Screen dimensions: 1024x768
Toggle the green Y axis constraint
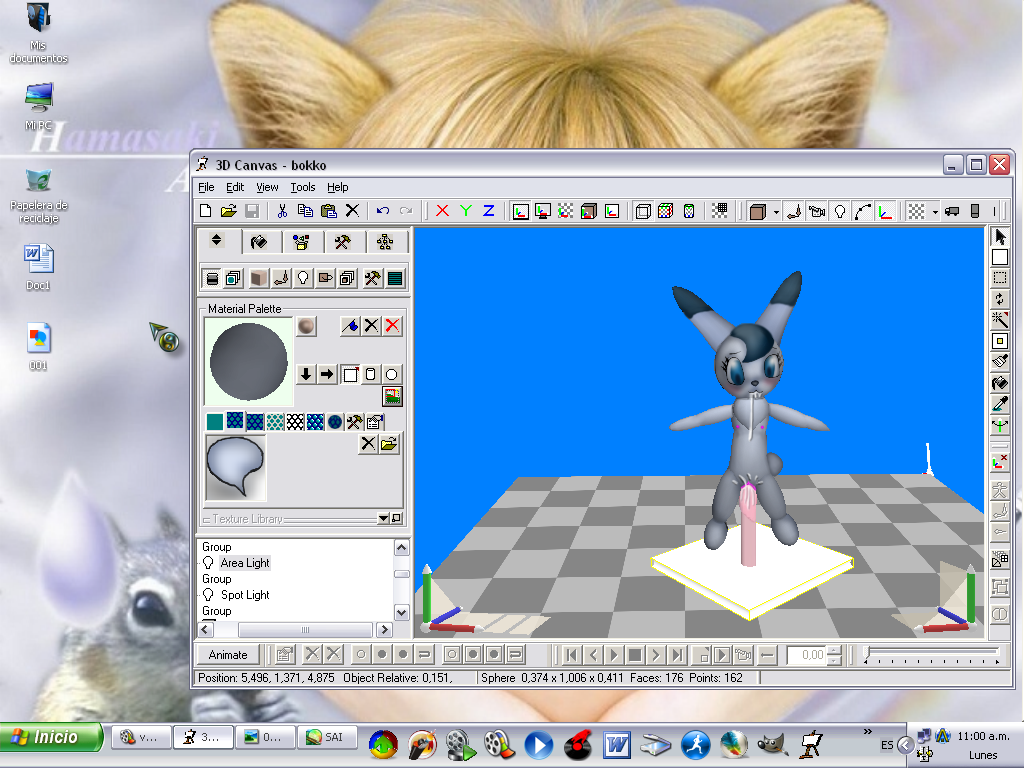coord(466,211)
